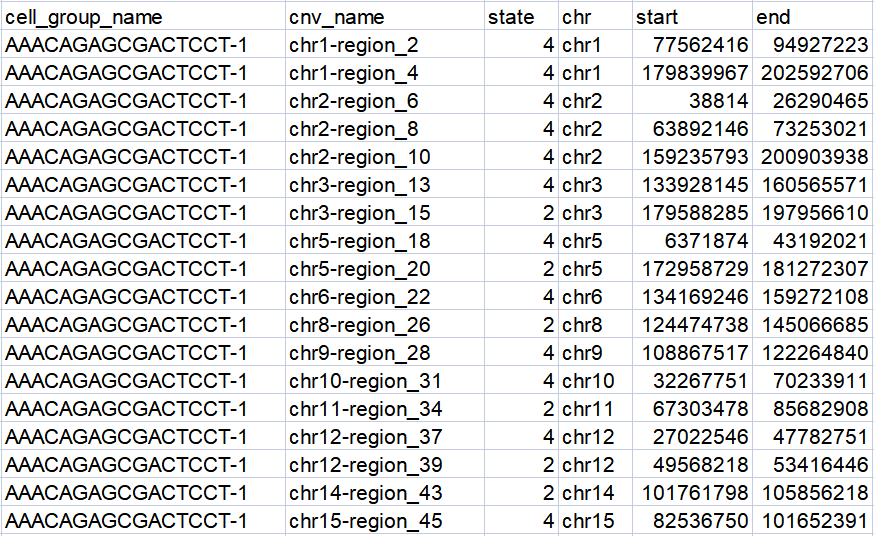
Task: Select start value 134169246
Action: click(x=692, y=296)
